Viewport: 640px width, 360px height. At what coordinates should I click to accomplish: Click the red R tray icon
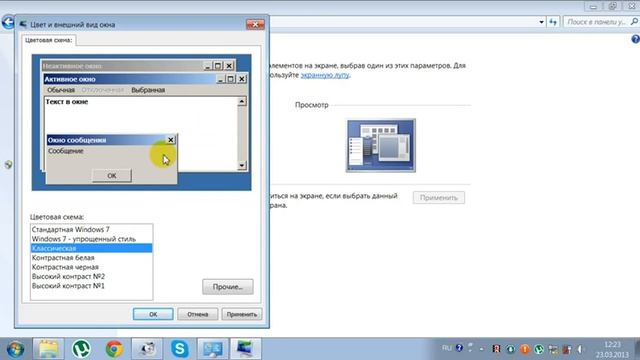[x=496, y=349]
